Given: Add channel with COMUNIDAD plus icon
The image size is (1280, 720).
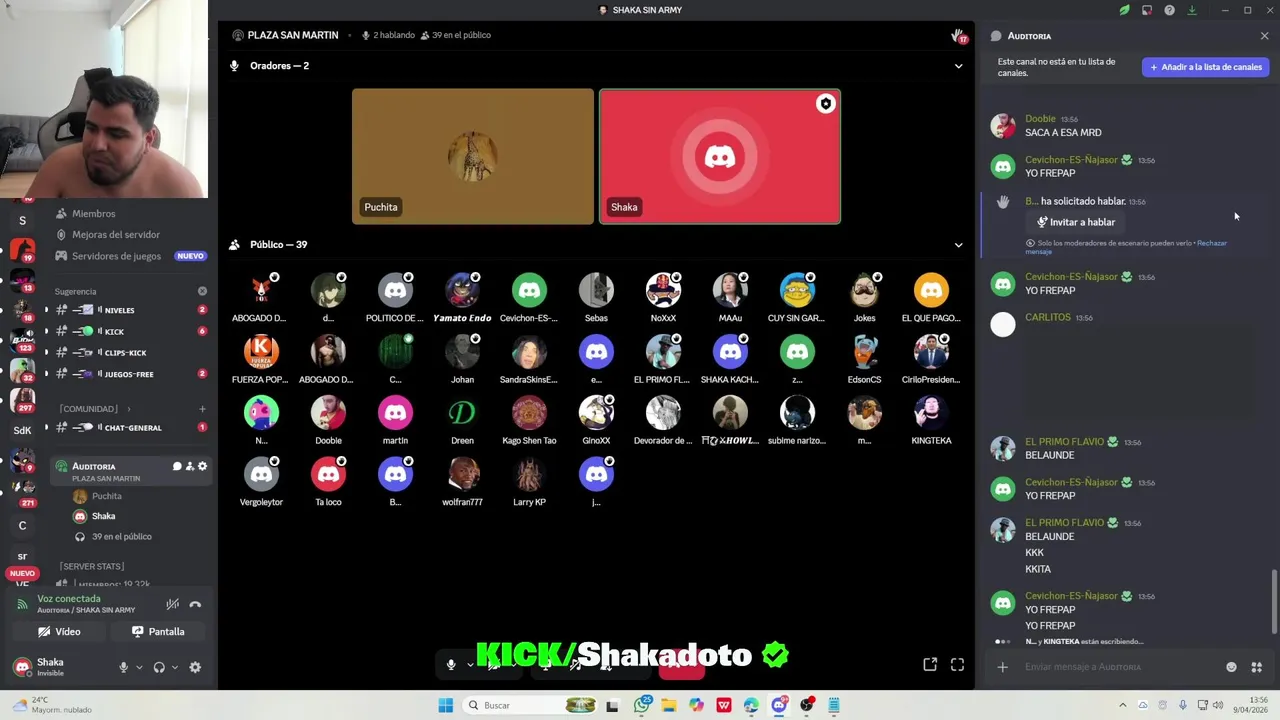Looking at the screenshot, I should (202, 409).
